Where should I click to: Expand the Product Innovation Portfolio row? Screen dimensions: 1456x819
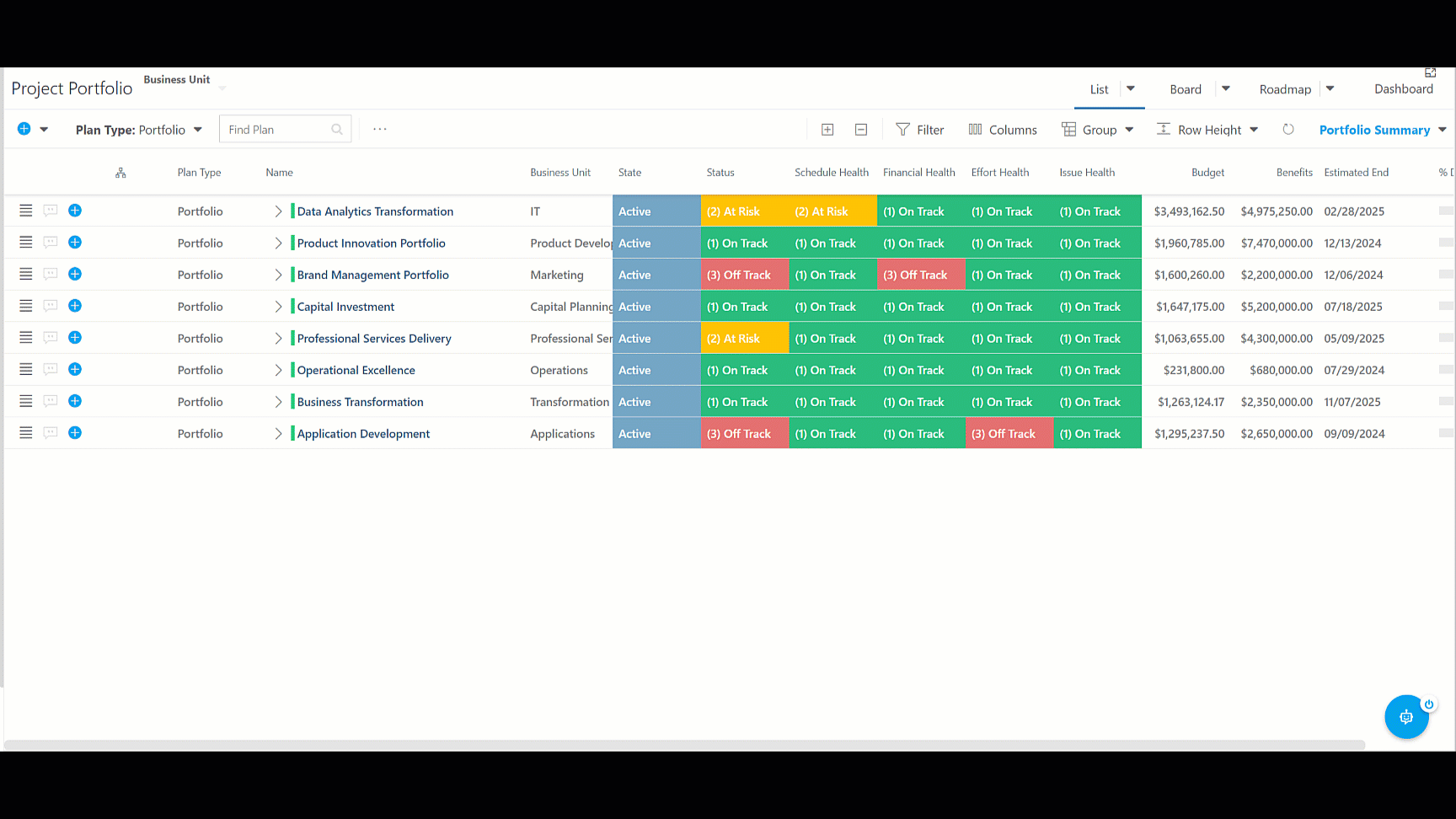pyautogui.click(x=278, y=243)
